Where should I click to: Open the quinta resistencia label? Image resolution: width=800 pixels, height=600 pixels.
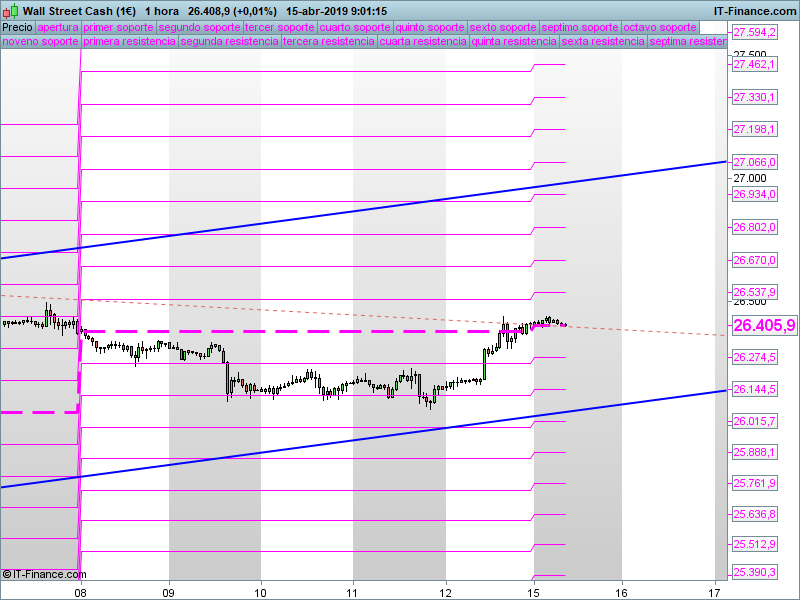(514, 41)
